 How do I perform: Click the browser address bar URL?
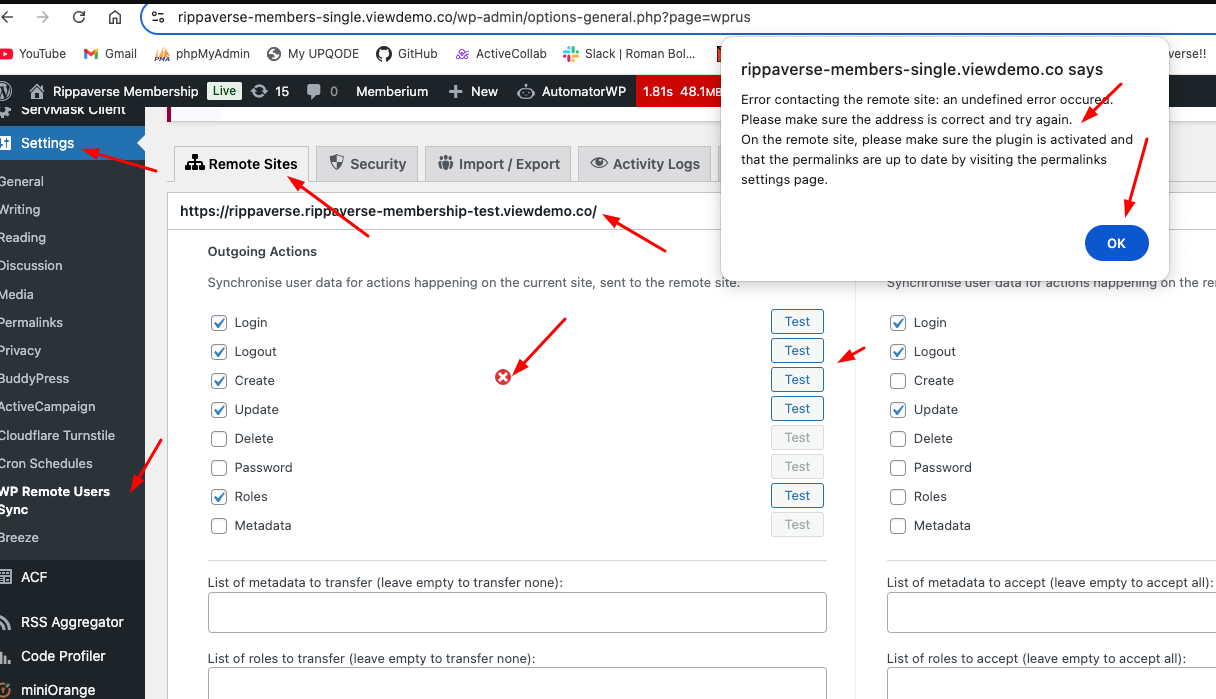pyautogui.click(x=464, y=17)
